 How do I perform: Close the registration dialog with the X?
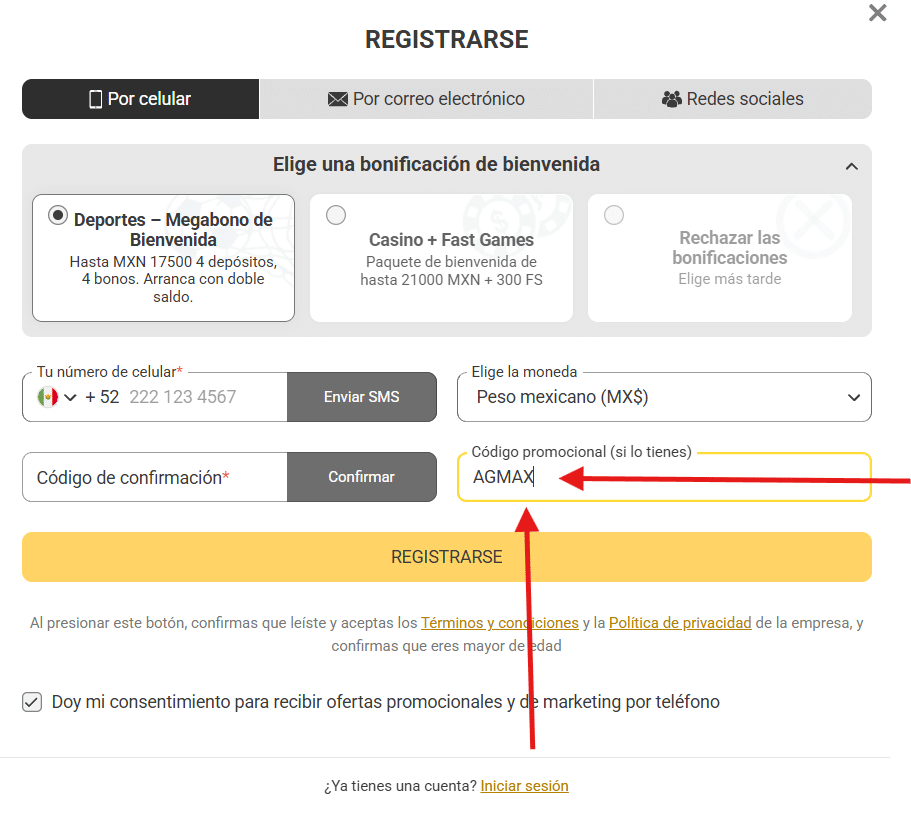pyautogui.click(x=877, y=13)
